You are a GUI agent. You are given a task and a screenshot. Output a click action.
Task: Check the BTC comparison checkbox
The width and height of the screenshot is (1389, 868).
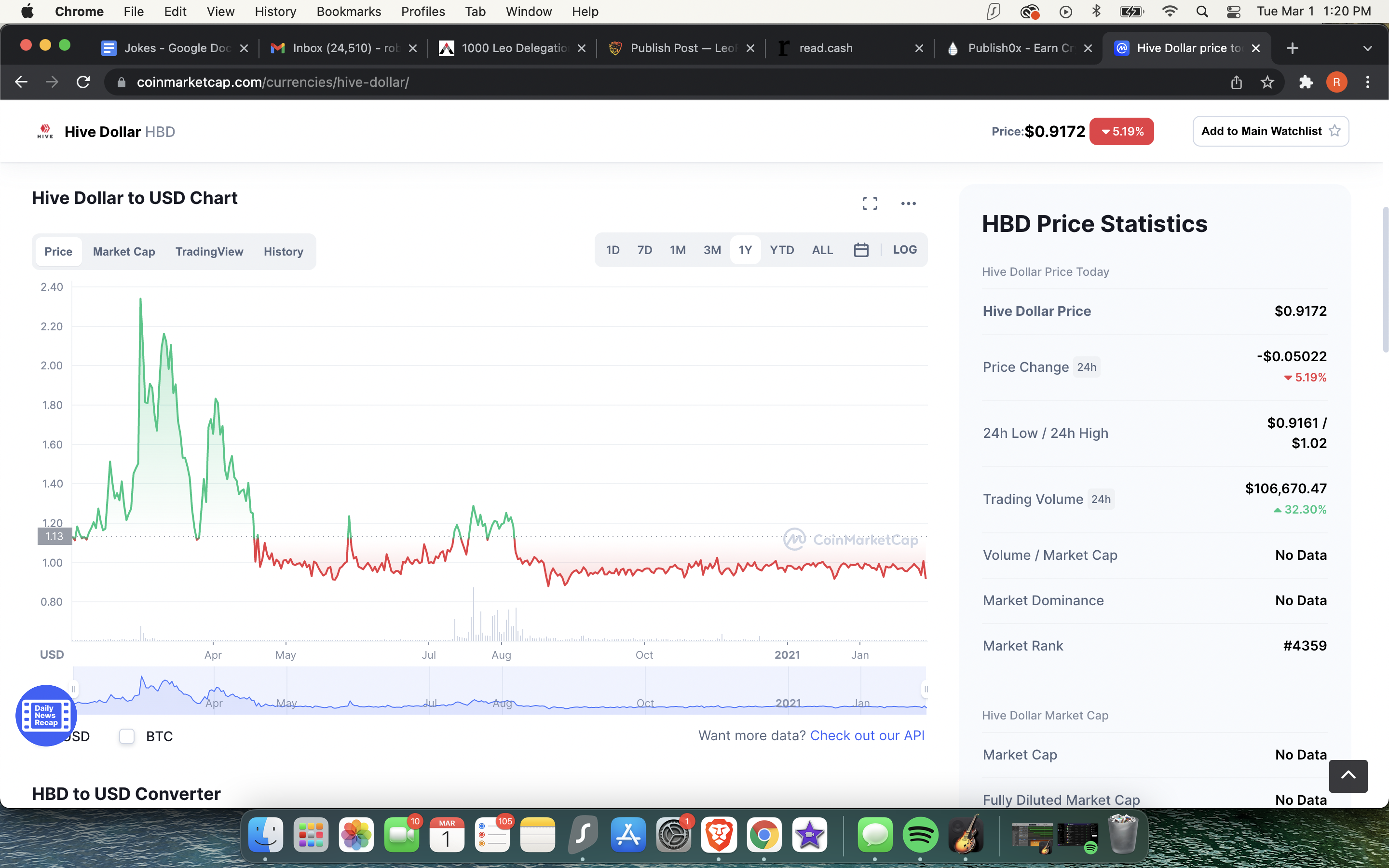coord(127,736)
